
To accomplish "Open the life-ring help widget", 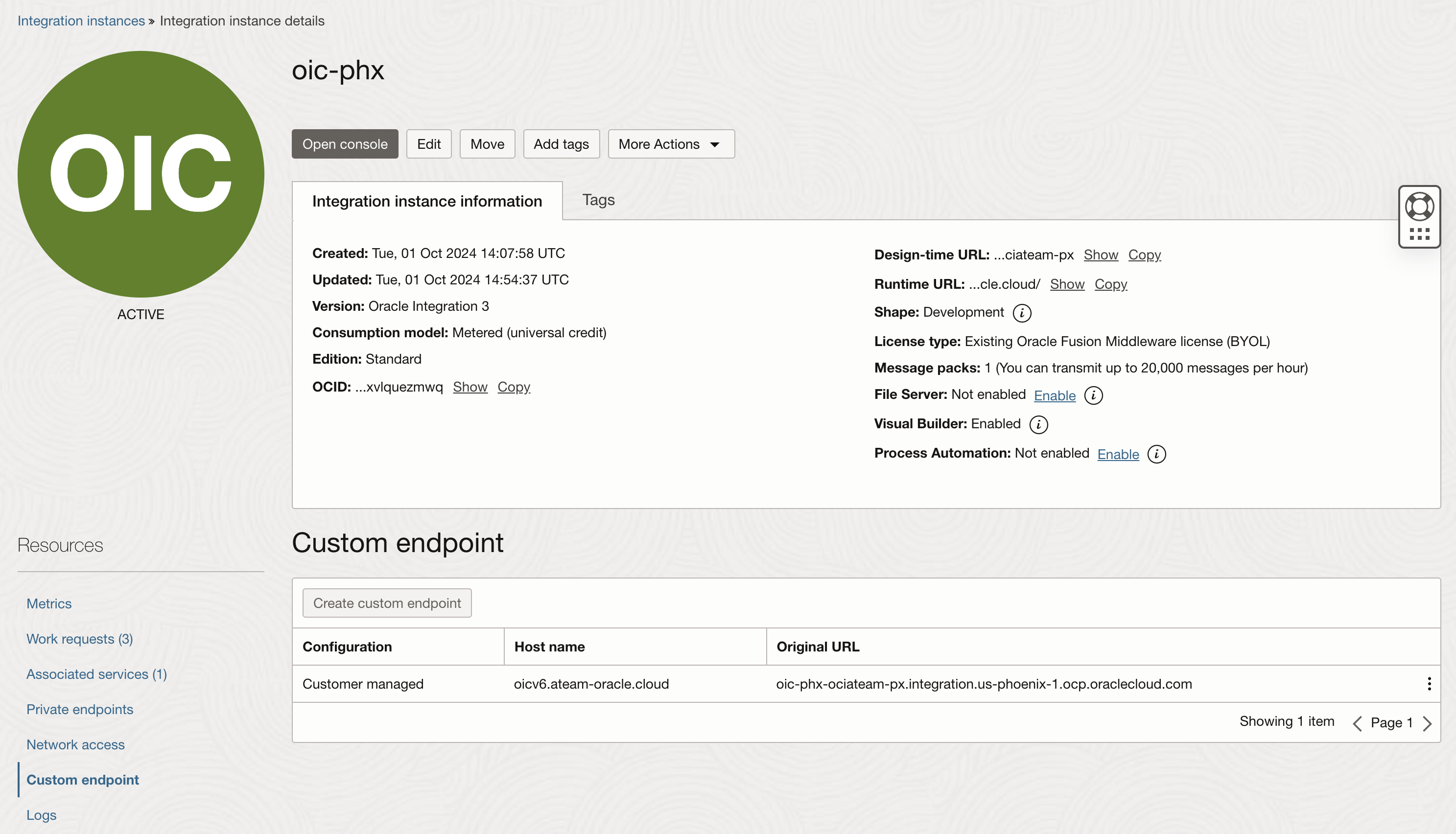I will tap(1419, 207).
